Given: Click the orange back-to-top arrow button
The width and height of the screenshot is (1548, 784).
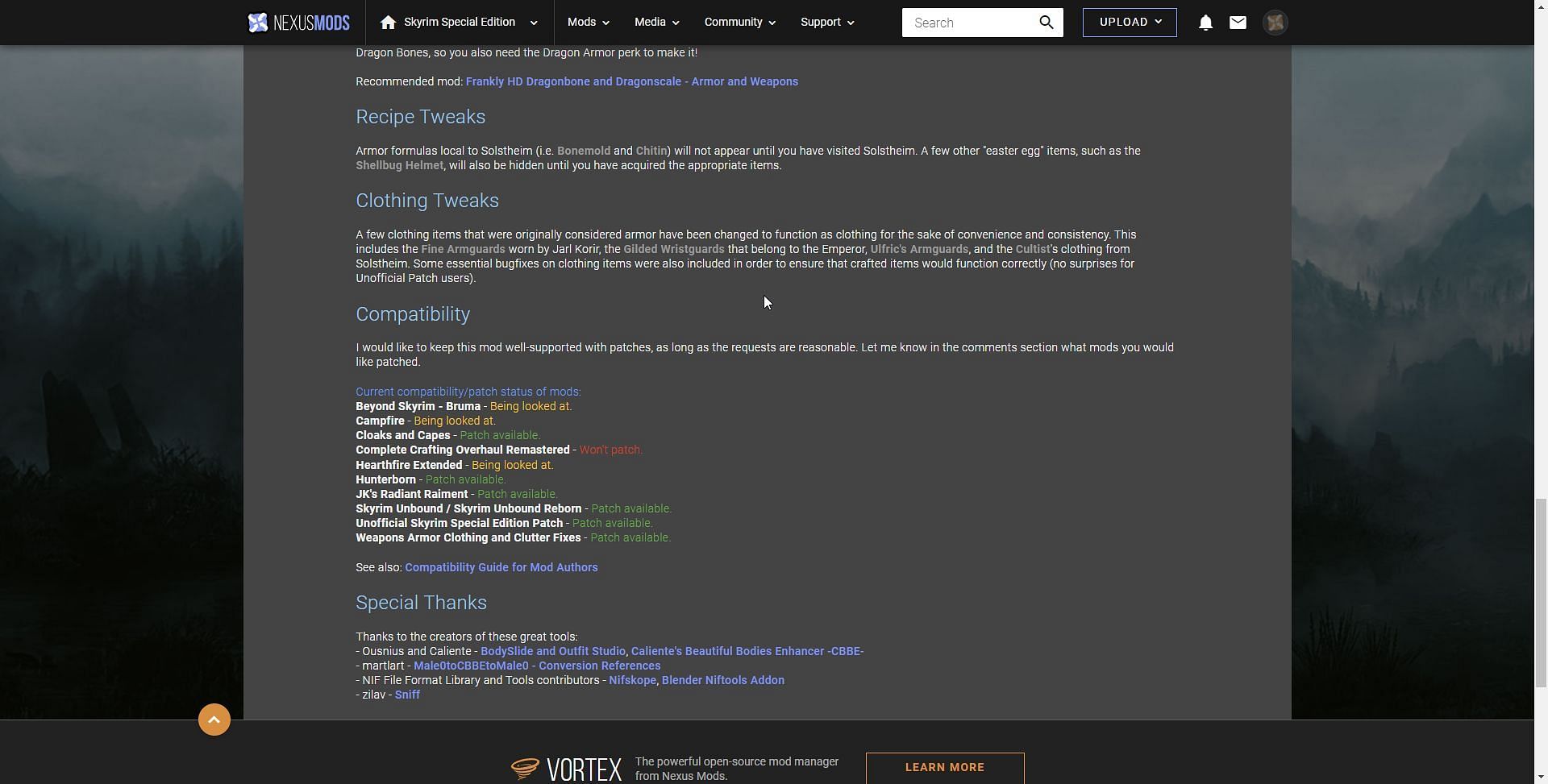Looking at the screenshot, I should (x=214, y=720).
